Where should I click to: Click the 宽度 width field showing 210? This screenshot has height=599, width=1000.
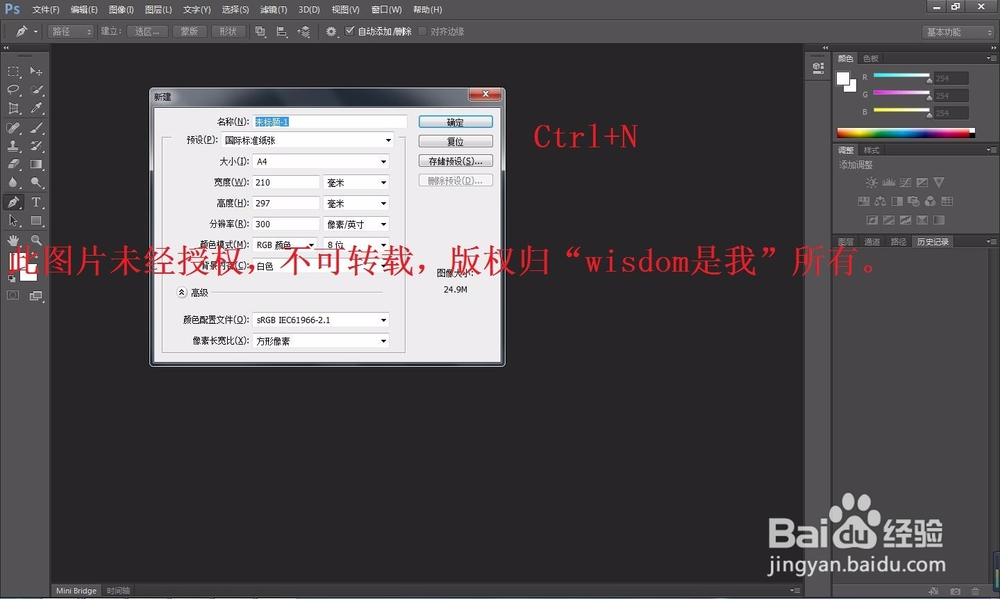[x=286, y=182]
